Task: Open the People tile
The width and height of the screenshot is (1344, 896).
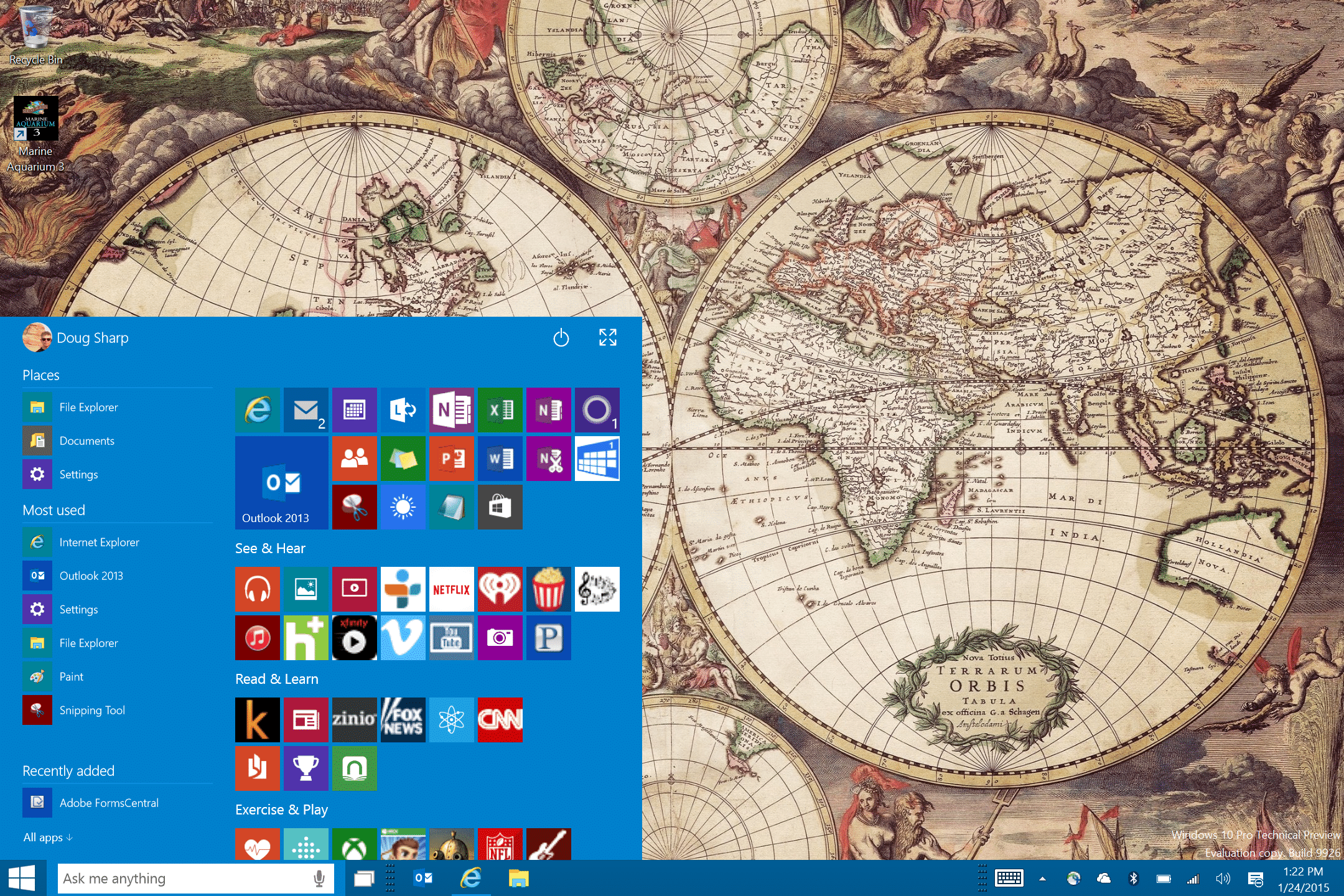Action: (x=355, y=459)
